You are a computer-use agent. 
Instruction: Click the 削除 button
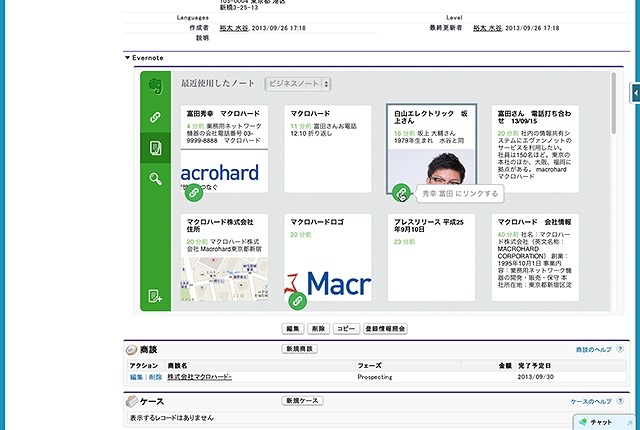point(318,329)
